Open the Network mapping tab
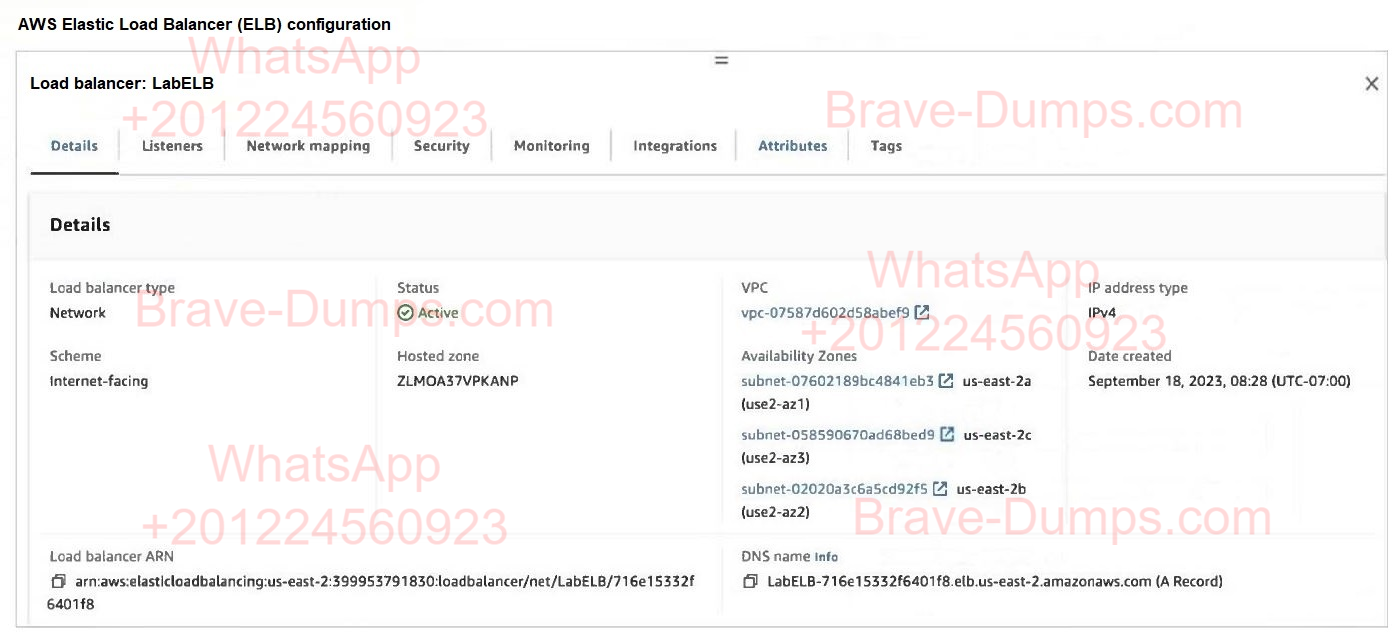The image size is (1396, 632). pyautogui.click(x=308, y=146)
